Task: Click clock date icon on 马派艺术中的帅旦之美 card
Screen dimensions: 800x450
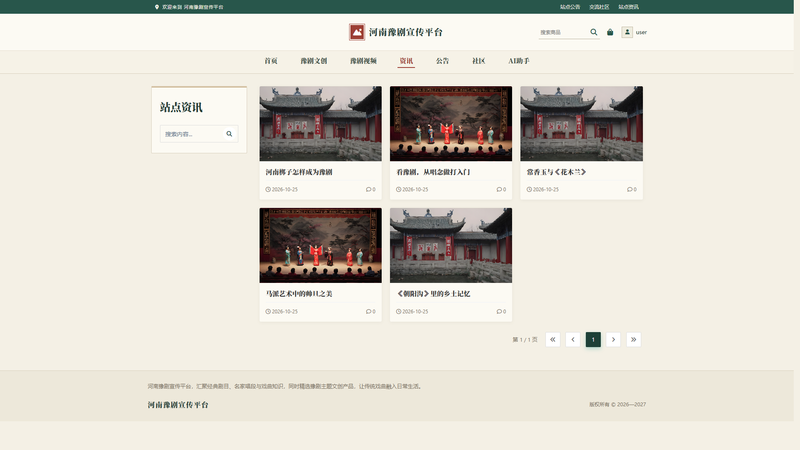Action: pyautogui.click(x=268, y=311)
